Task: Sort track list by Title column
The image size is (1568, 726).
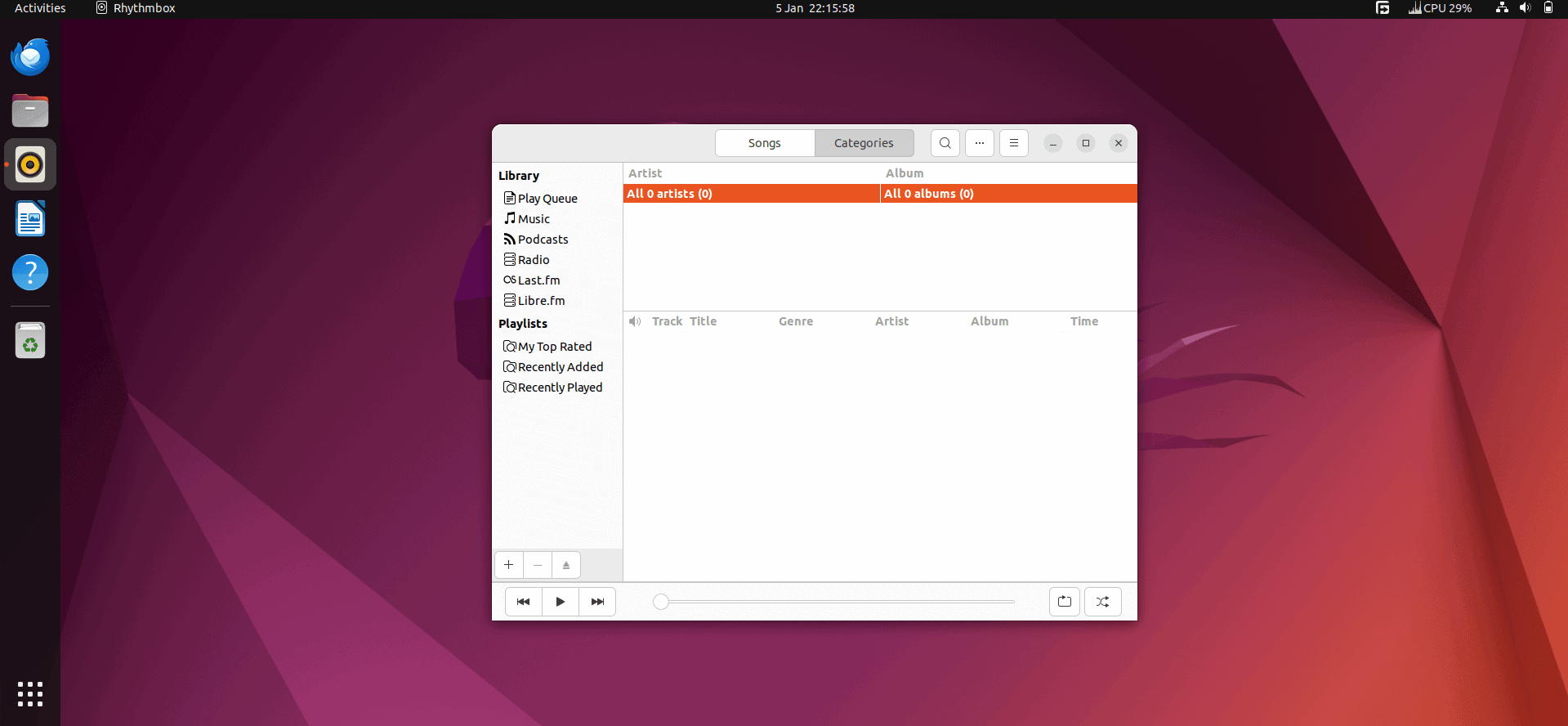Action: (x=703, y=321)
